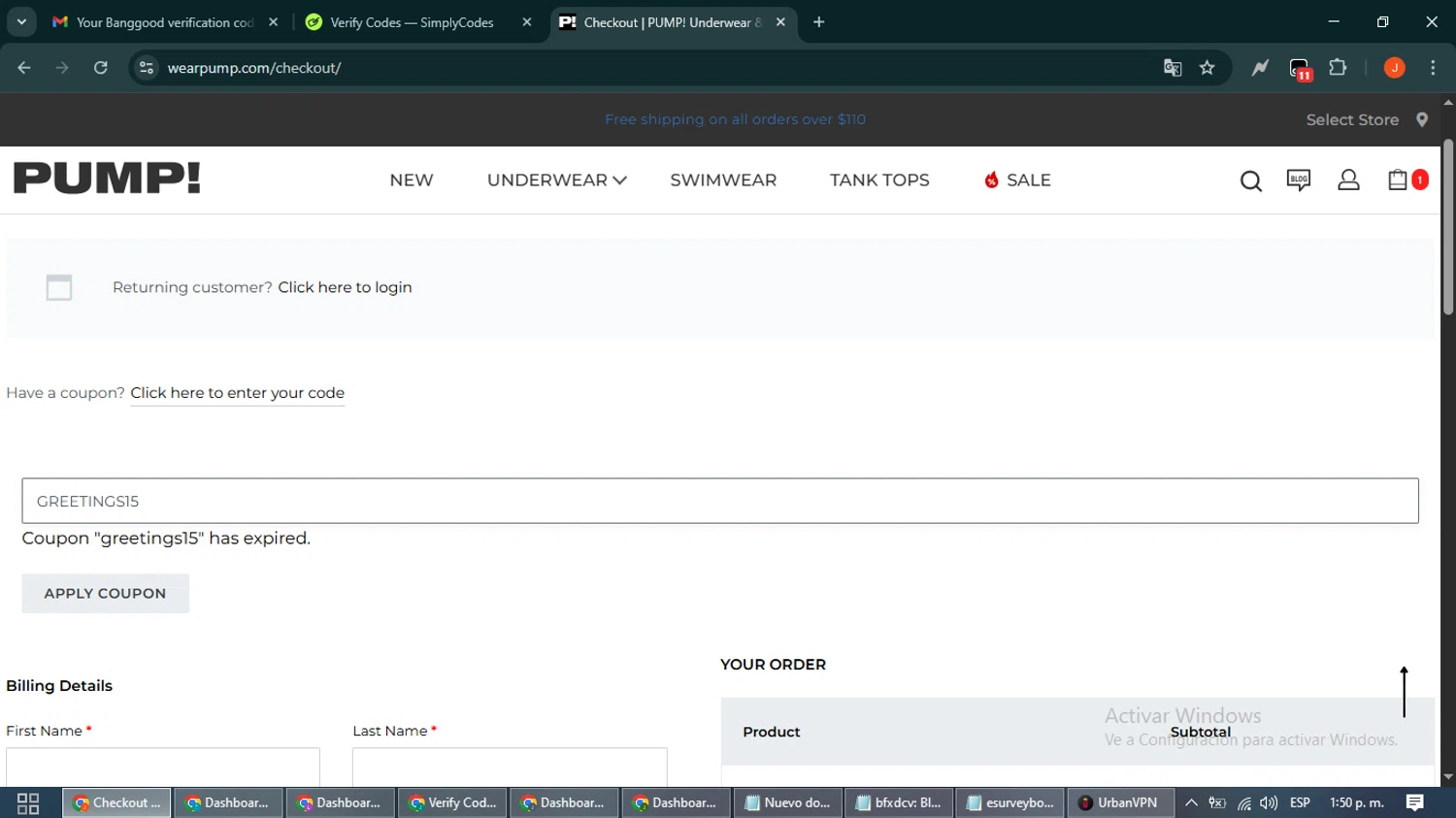Click the page vertical scrollbar thumb

[x=1447, y=228]
